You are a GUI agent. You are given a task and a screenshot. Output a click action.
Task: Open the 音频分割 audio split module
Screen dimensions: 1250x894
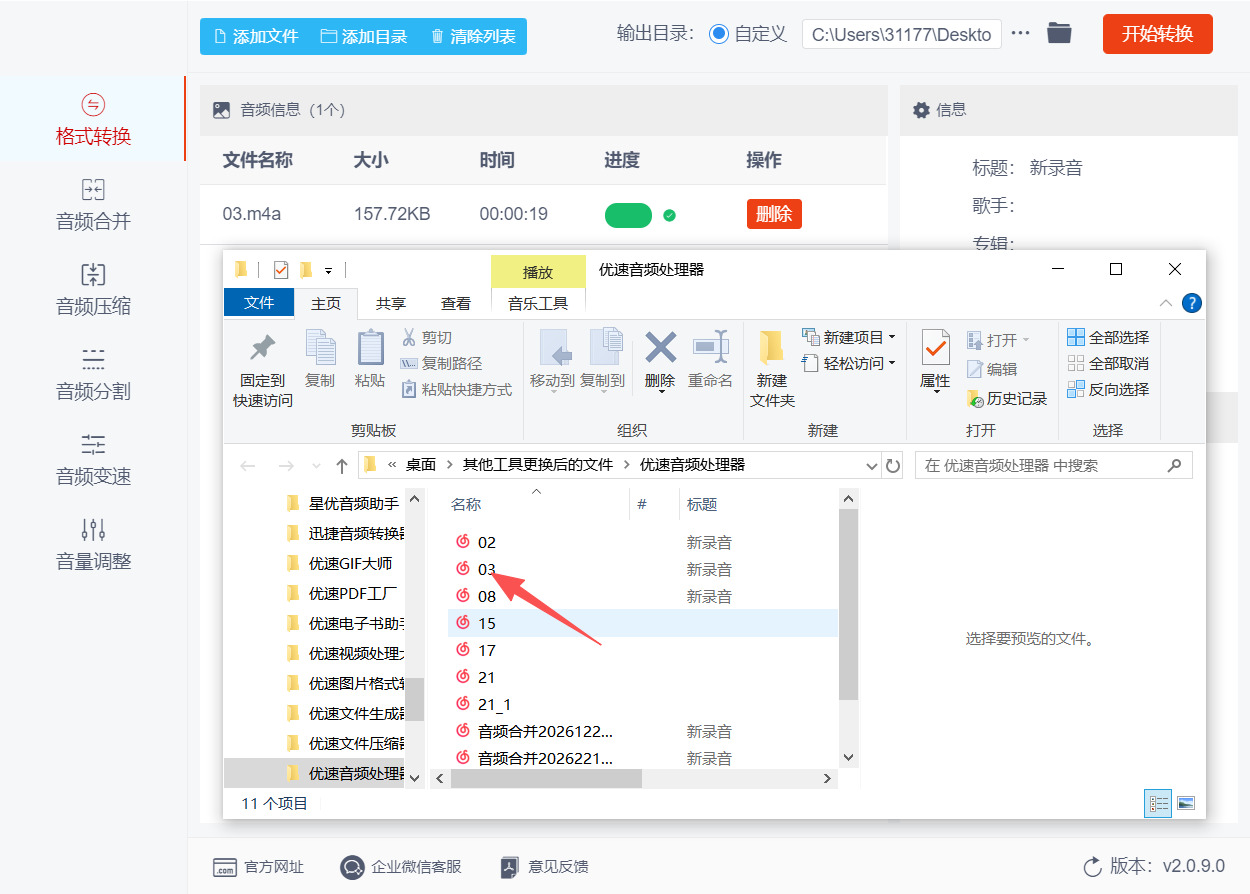pos(93,375)
